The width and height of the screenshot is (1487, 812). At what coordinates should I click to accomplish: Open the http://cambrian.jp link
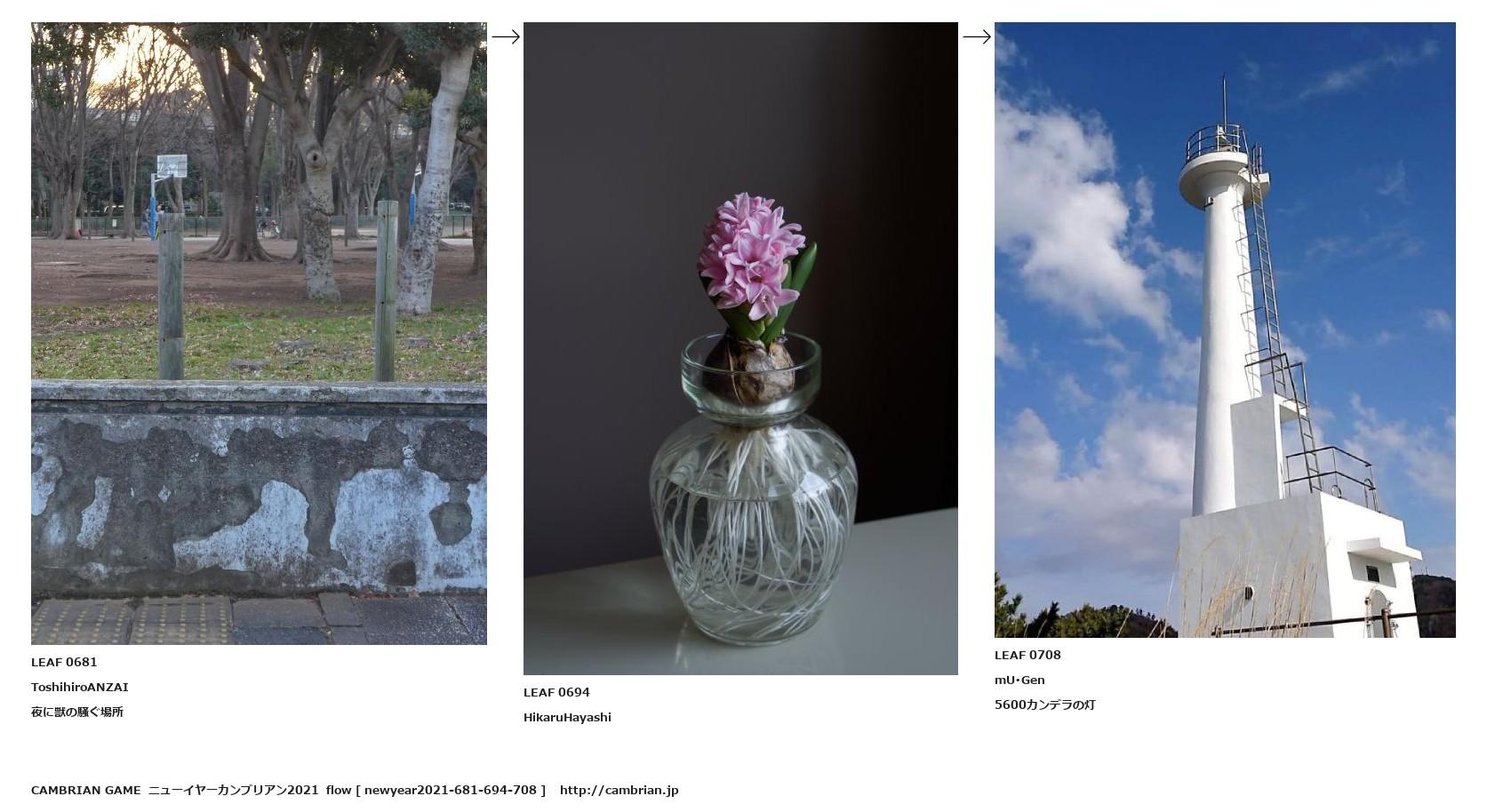click(x=619, y=790)
